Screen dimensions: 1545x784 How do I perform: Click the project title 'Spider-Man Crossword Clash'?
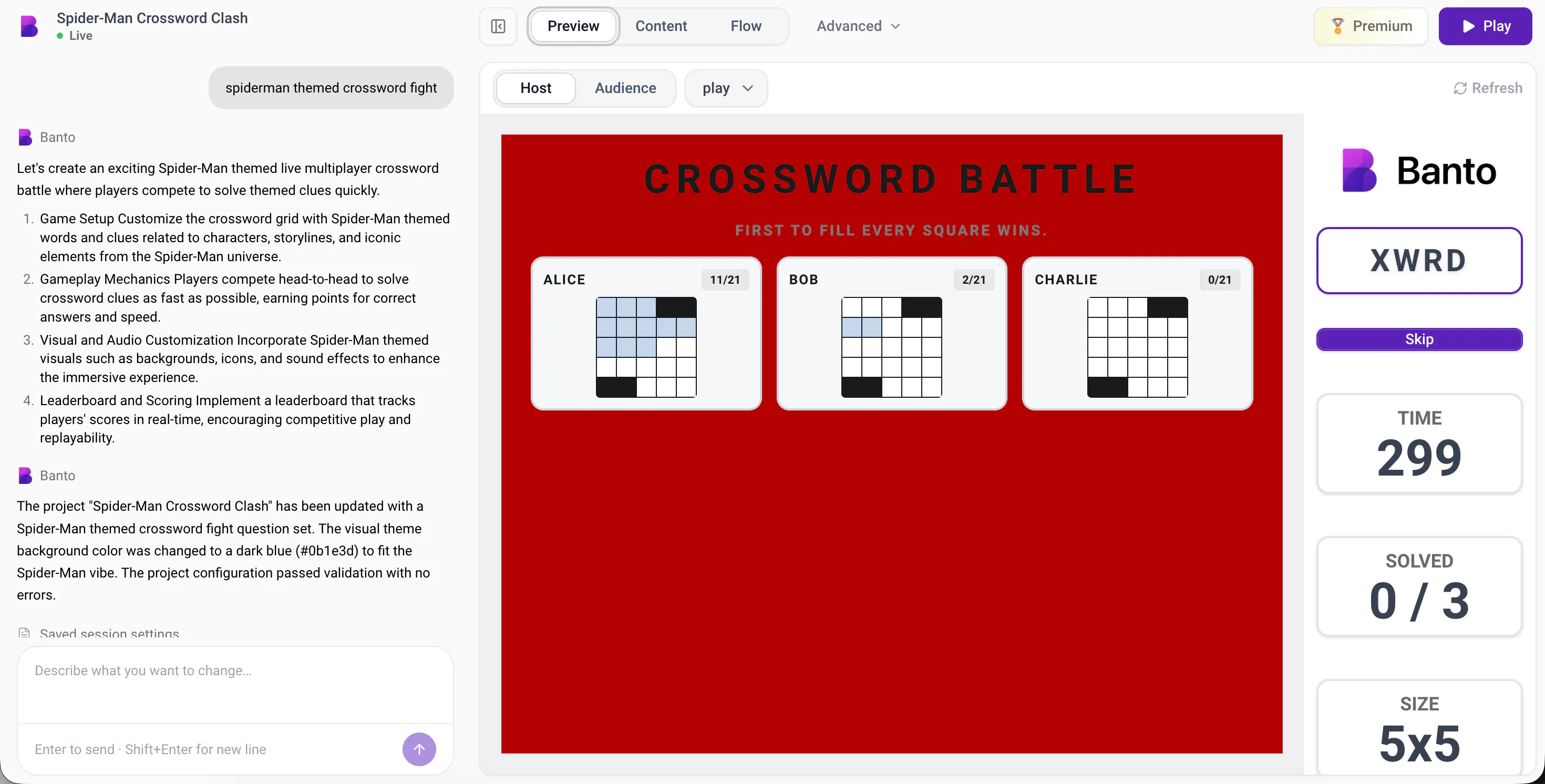(x=152, y=18)
